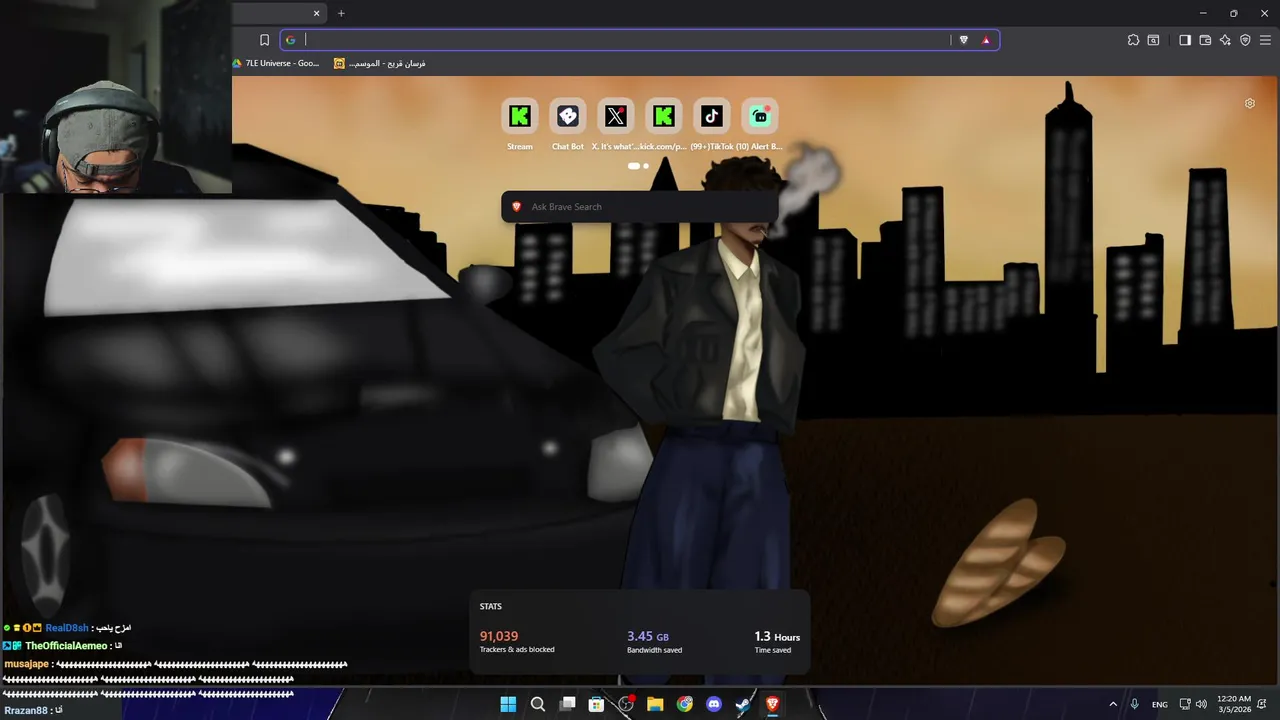The height and width of the screenshot is (720, 1280).
Task: Open the Arabic-titled bookmark in bookmarks bar
Action: coord(380,63)
